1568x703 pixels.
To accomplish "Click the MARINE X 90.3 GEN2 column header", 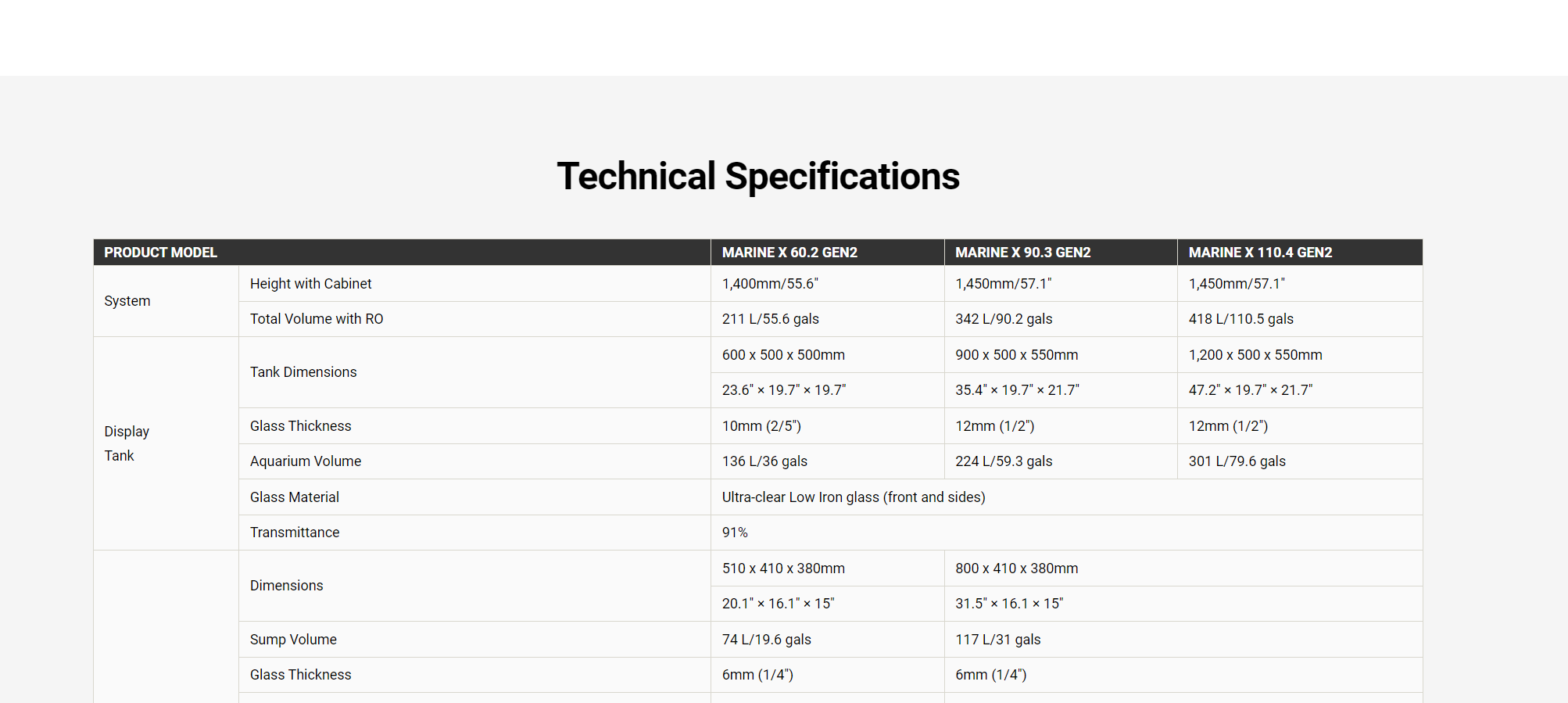I will tap(1061, 253).
